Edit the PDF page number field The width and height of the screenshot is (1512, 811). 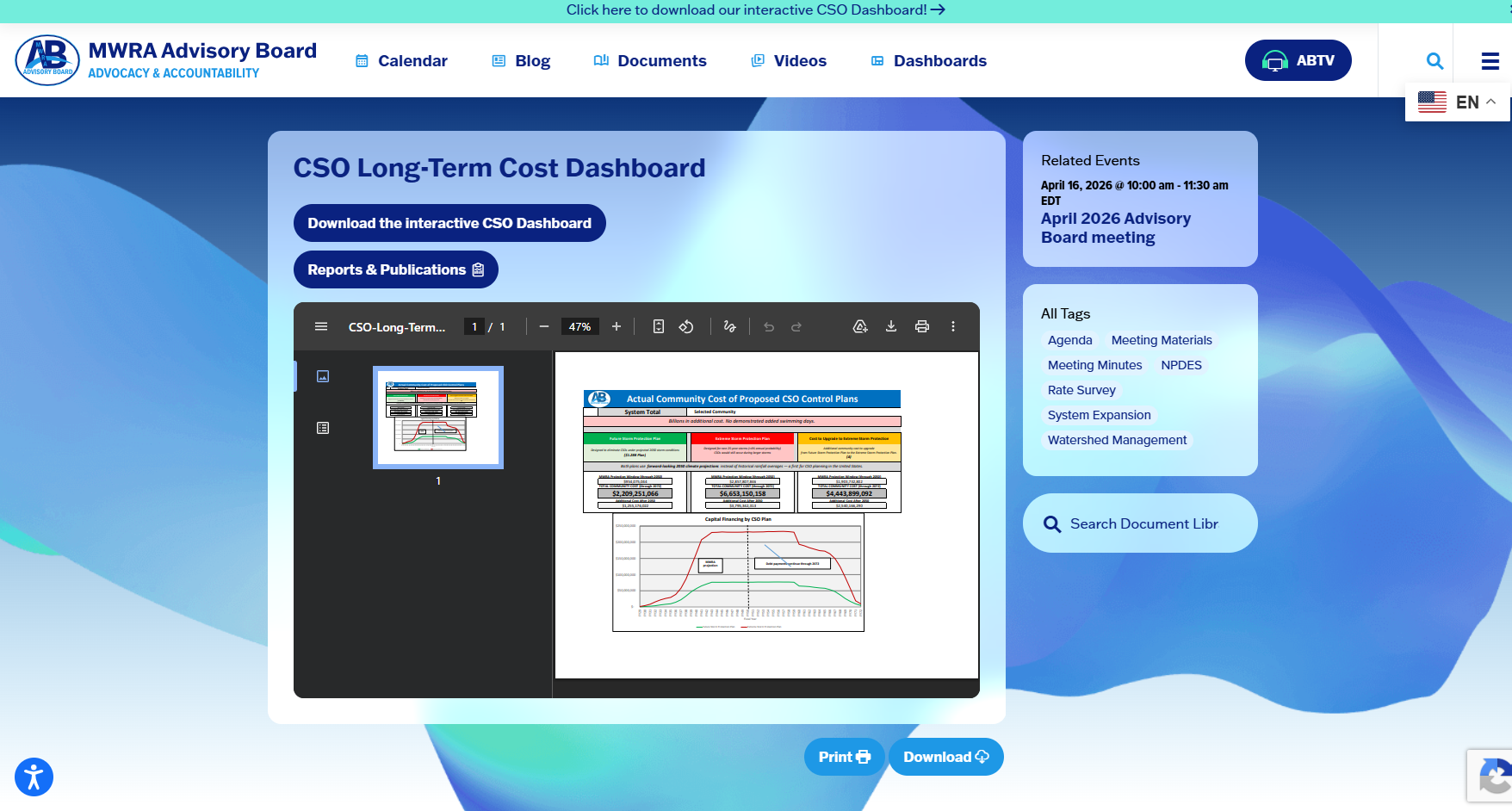click(474, 326)
